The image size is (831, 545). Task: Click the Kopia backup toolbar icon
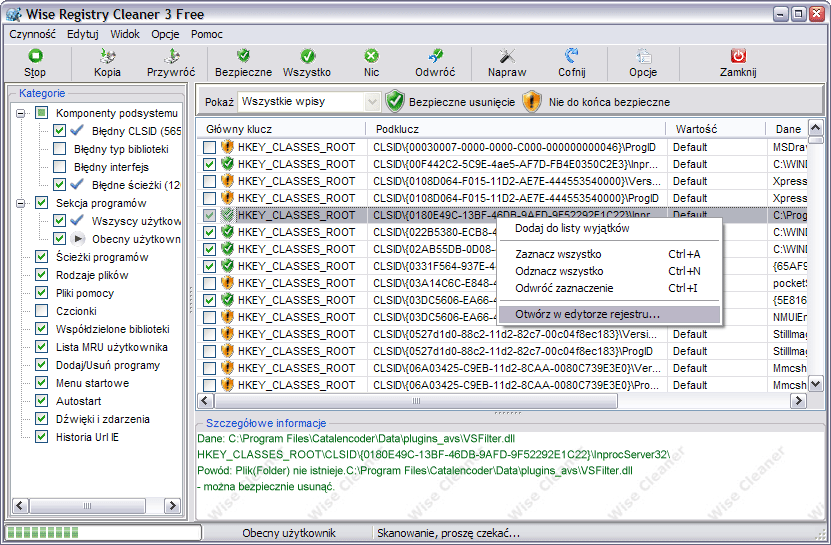(108, 56)
